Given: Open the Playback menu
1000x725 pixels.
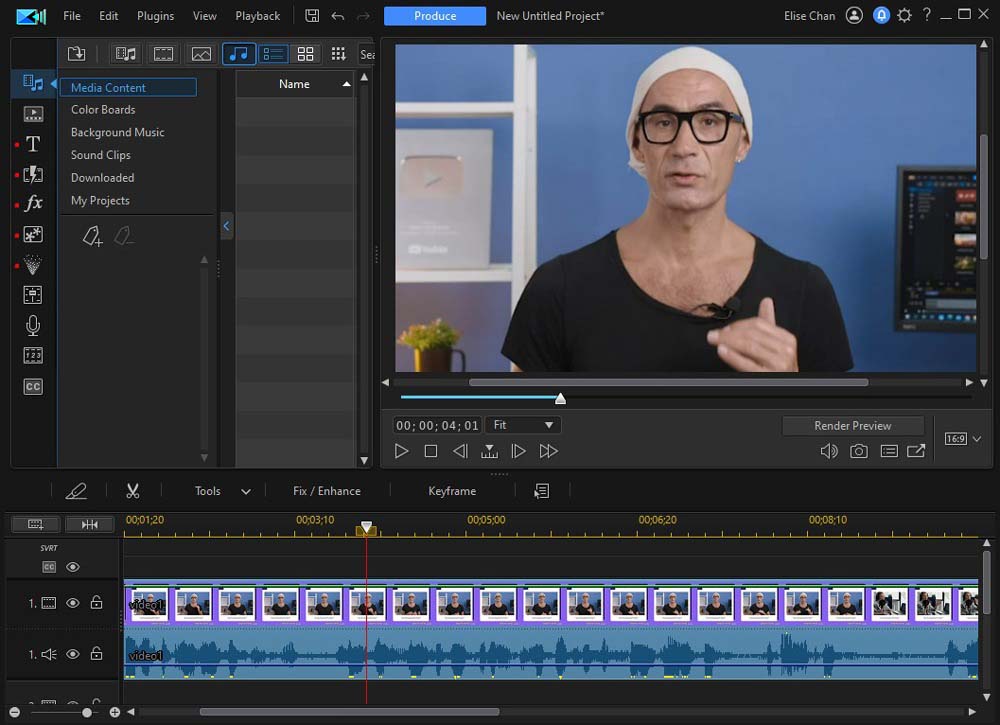Looking at the screenshot, I should (257, 16).
